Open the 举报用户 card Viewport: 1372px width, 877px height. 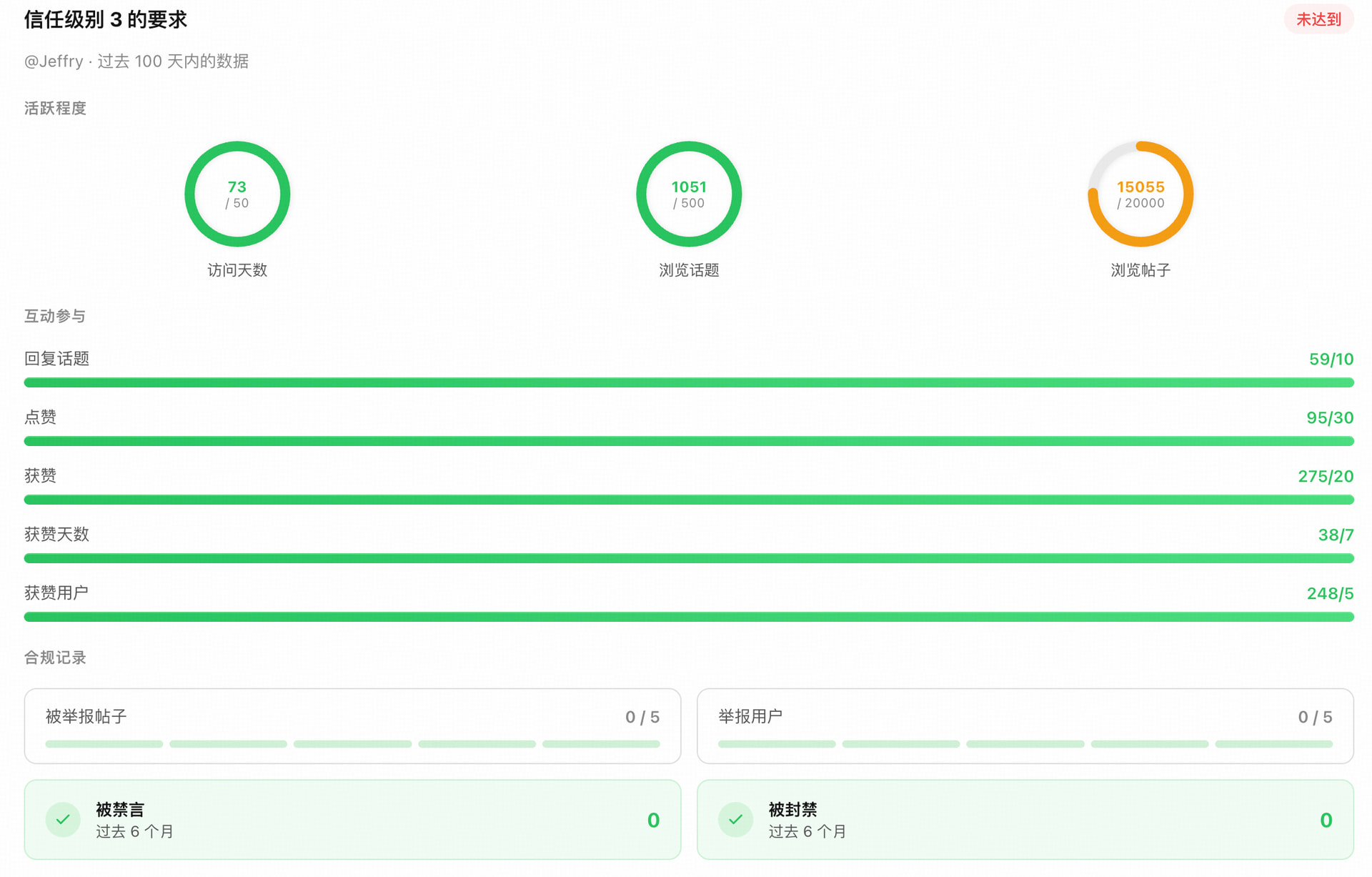click(x=1025, y=726)
